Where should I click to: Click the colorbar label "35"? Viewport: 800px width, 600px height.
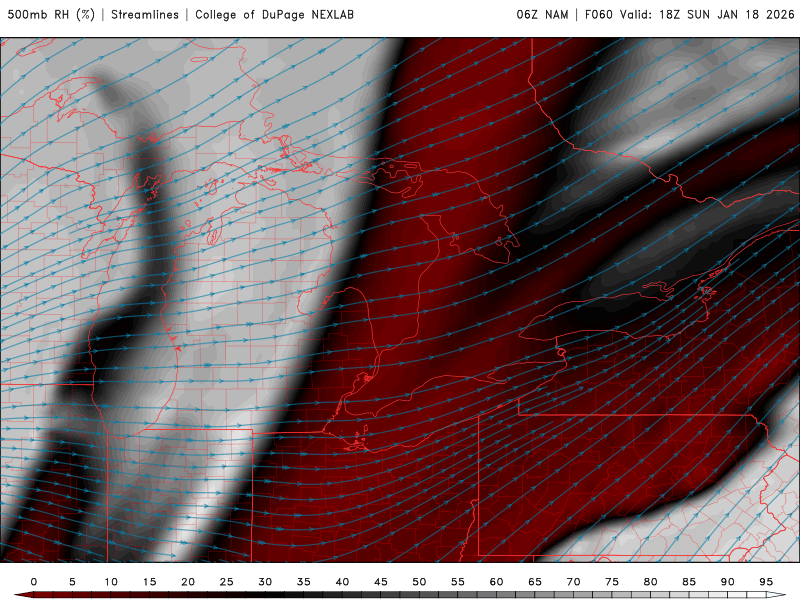pyautogui.click(x=304, y=582)
